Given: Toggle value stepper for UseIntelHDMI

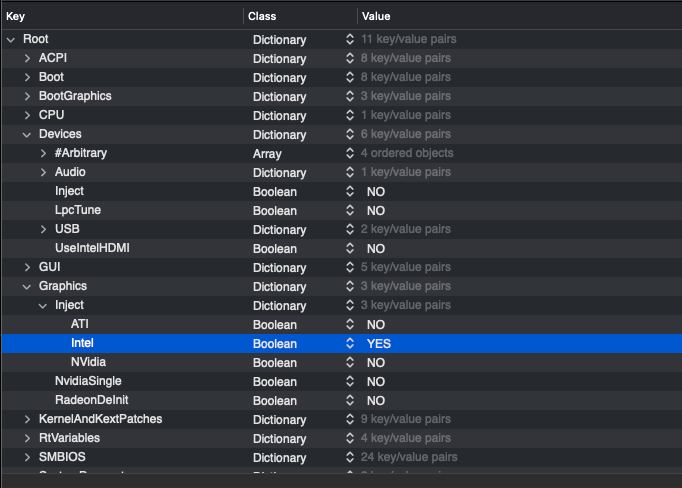Looking at the screenshot, I should pyautogui.click(x=350, y=248).
